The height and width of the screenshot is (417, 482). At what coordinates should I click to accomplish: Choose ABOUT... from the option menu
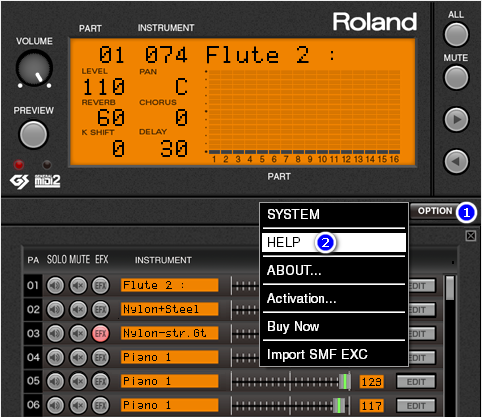tap(334, 270)
